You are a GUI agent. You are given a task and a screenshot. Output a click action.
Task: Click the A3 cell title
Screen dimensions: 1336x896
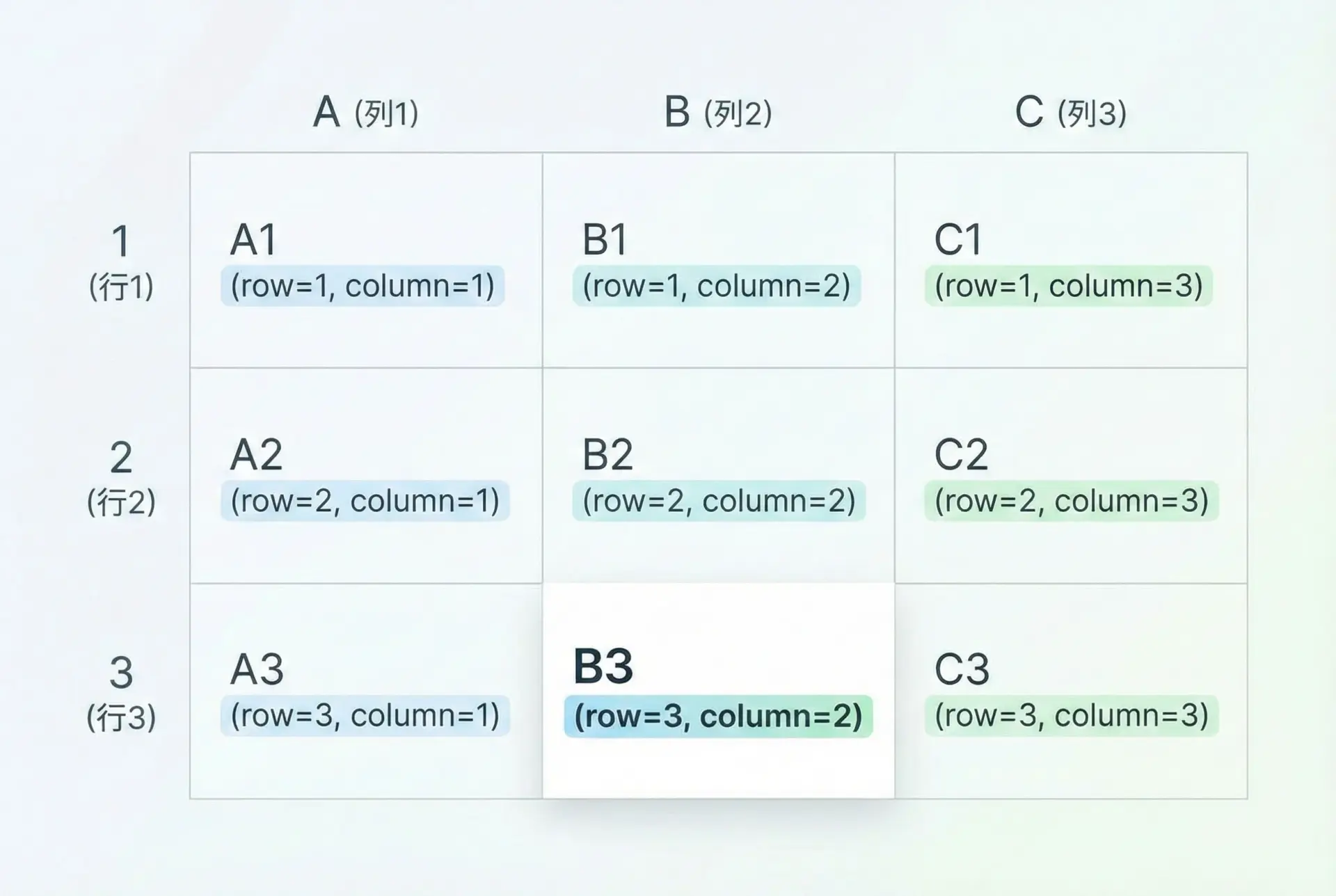pyautogui.click(x=257, y=670)
